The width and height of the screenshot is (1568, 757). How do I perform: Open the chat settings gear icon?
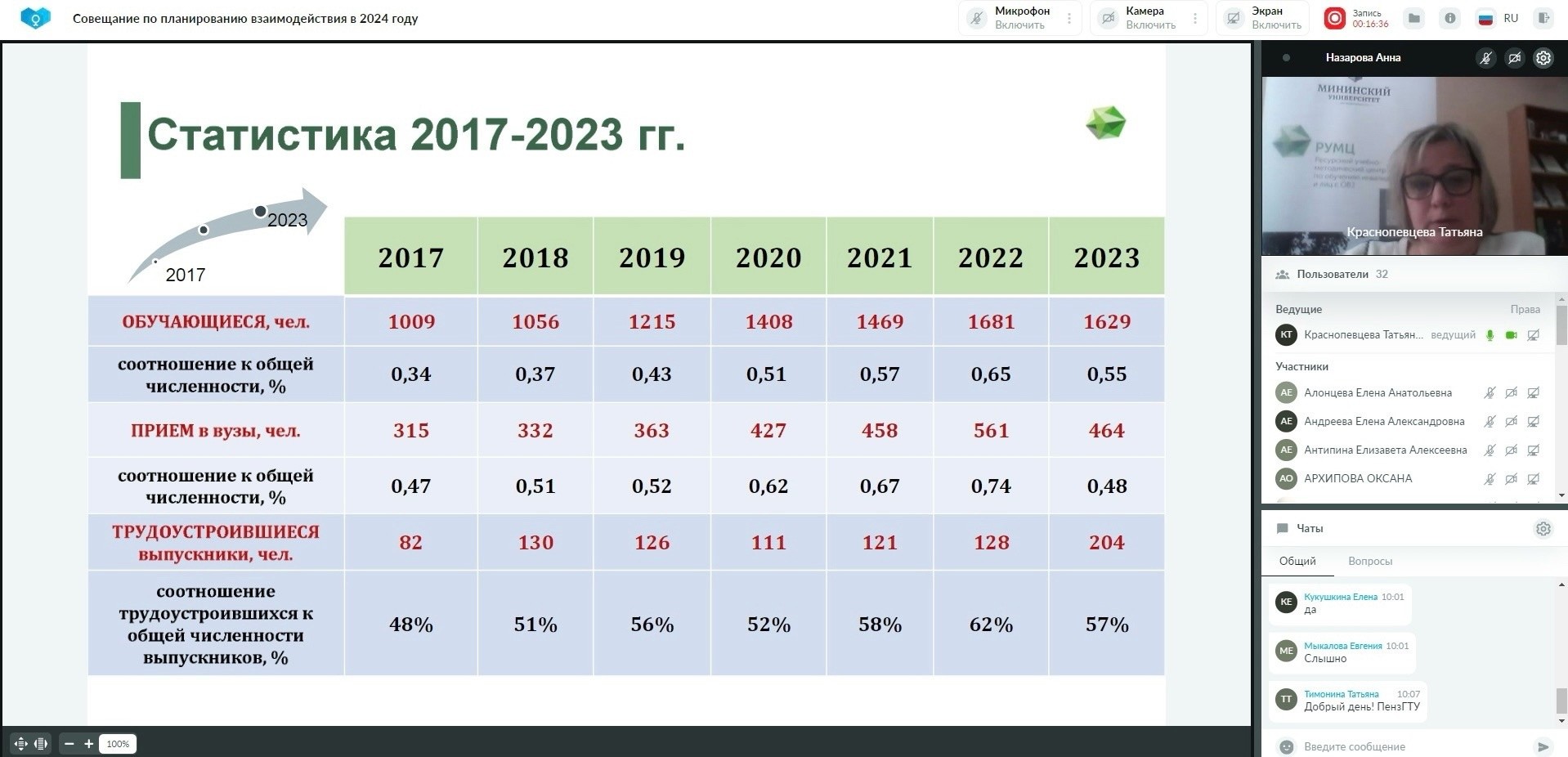[x=1543, y=529]
